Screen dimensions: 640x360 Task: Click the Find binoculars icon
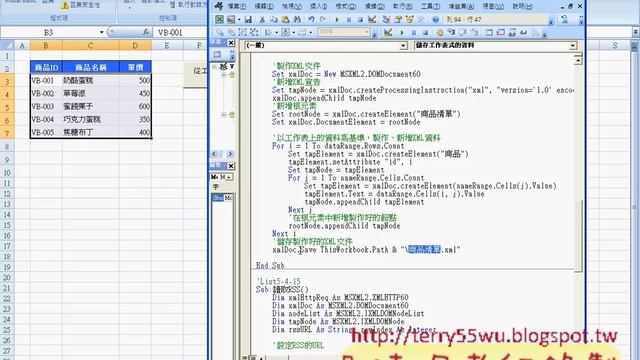pyautogui.click(x=297, y=19)
